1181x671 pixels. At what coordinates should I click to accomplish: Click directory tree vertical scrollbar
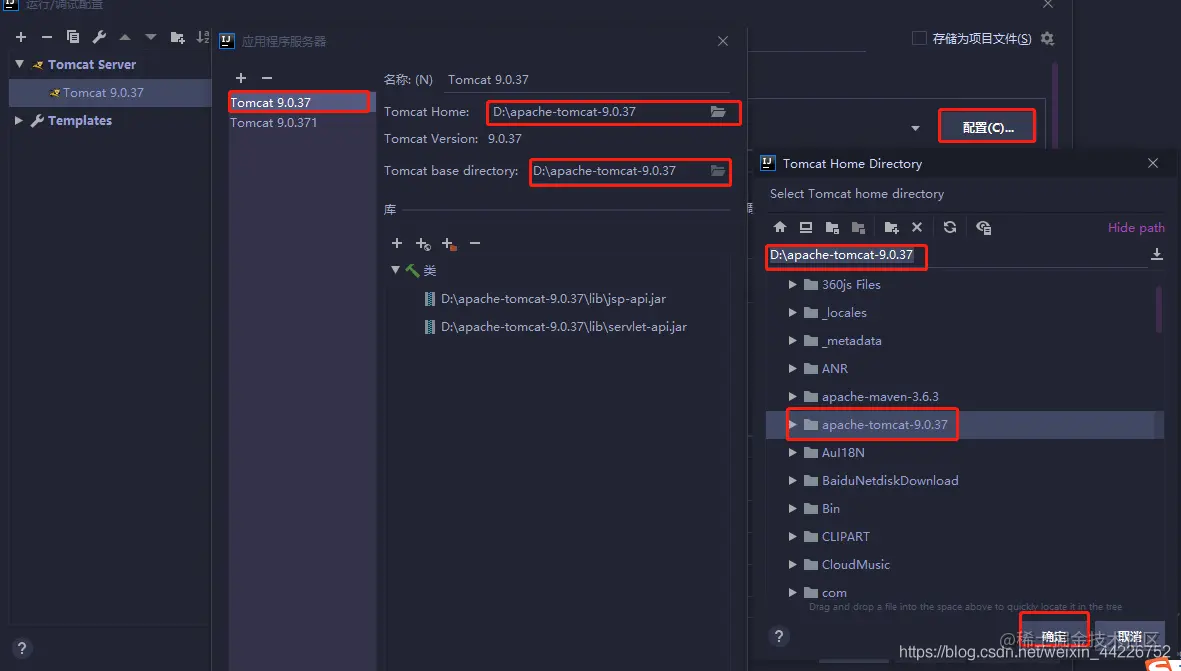[1160, 309]
